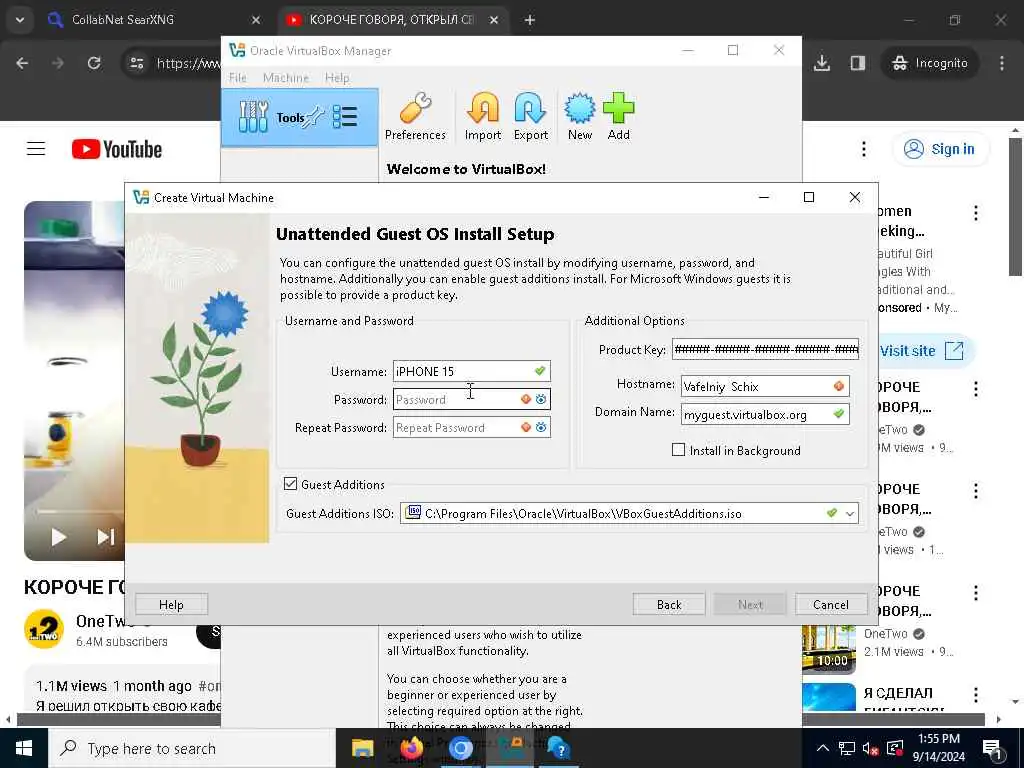Click the Incognito indicator
The image size is (1024, 768).
(x=930, y=63)
